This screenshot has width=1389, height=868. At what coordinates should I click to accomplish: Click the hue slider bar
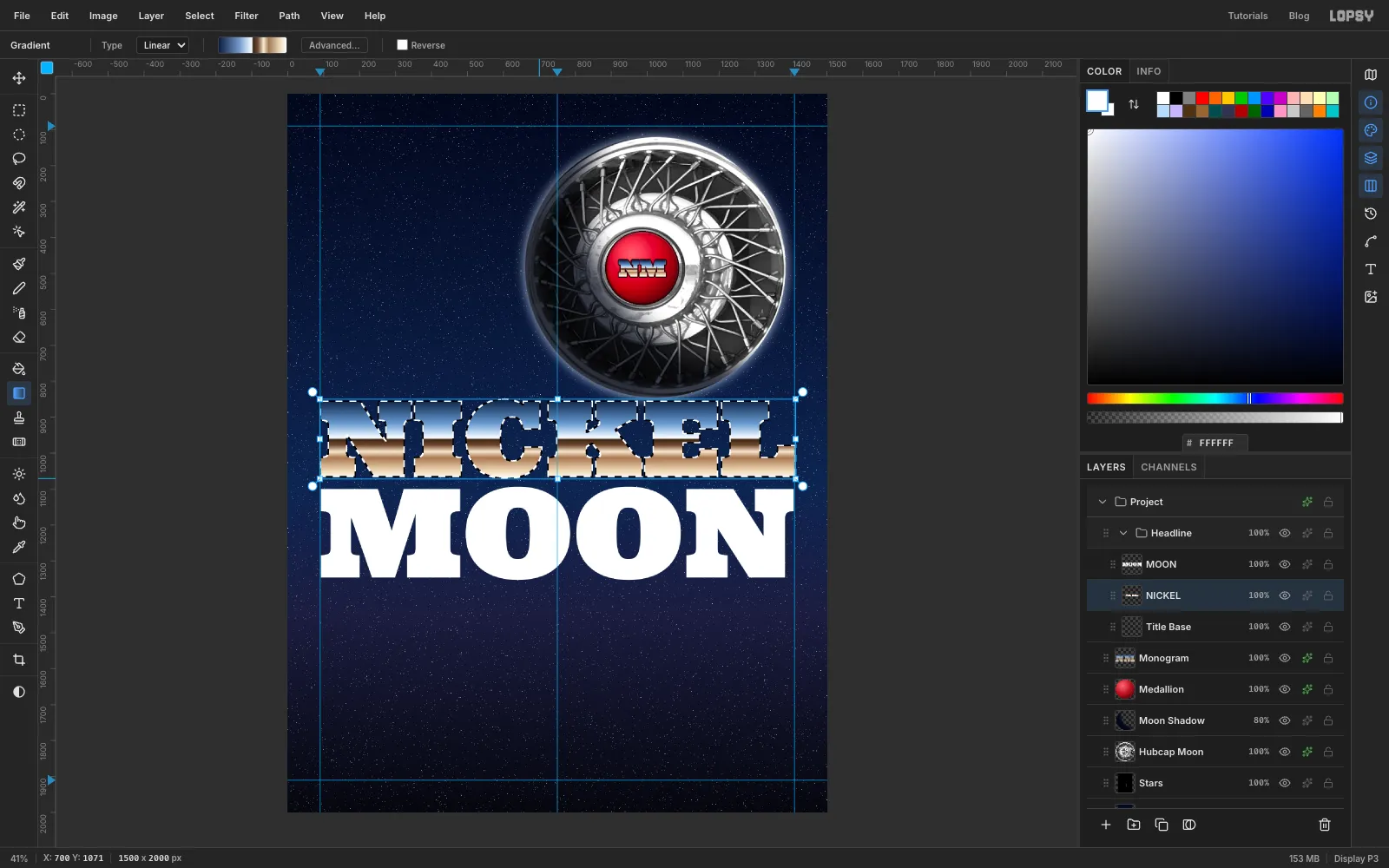tap(1215, 398)
